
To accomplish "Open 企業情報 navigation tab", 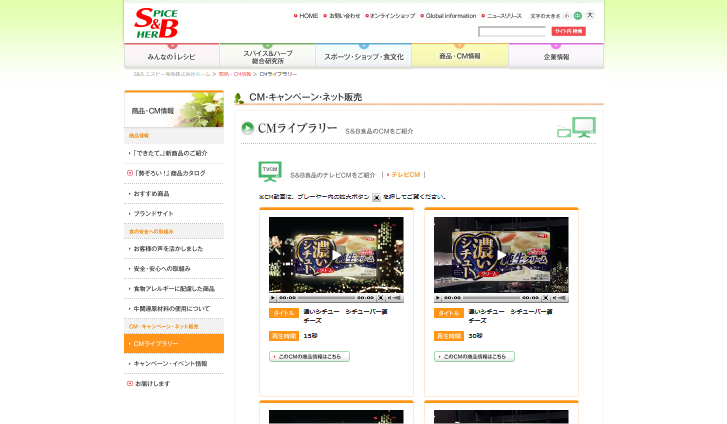I will [x=556, y=56].
